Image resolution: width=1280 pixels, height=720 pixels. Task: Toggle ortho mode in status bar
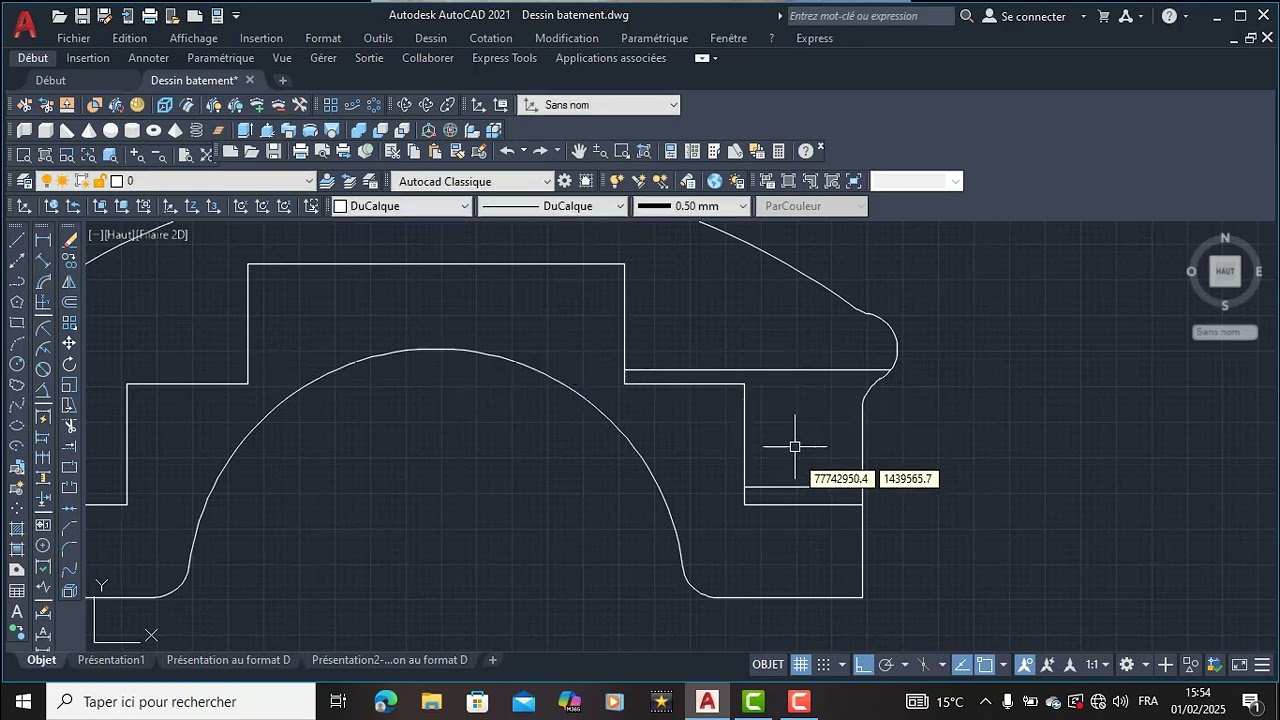click(x=863, y=665)
